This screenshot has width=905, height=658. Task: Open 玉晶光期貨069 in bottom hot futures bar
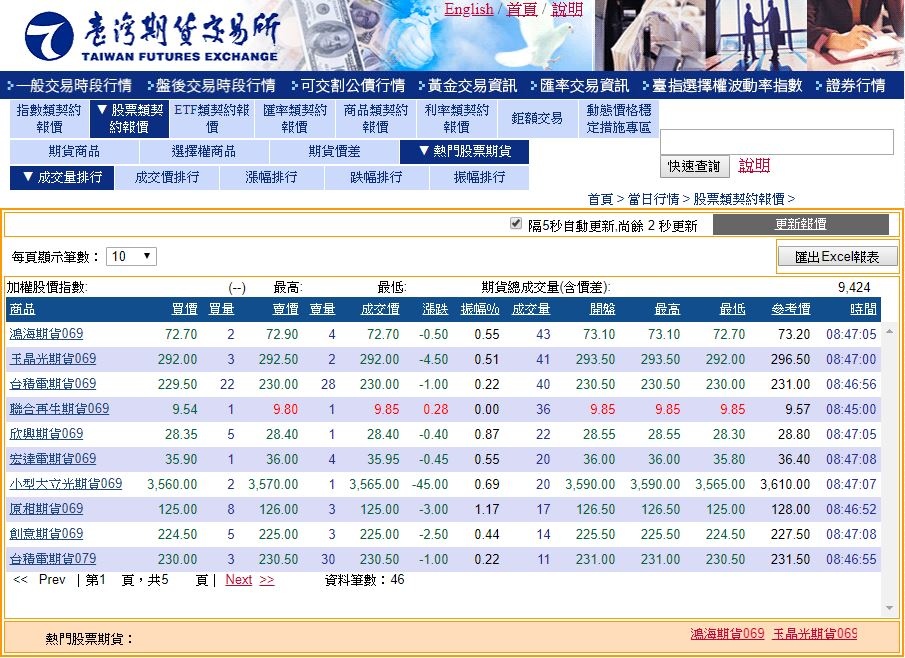(x=815, y=634)
